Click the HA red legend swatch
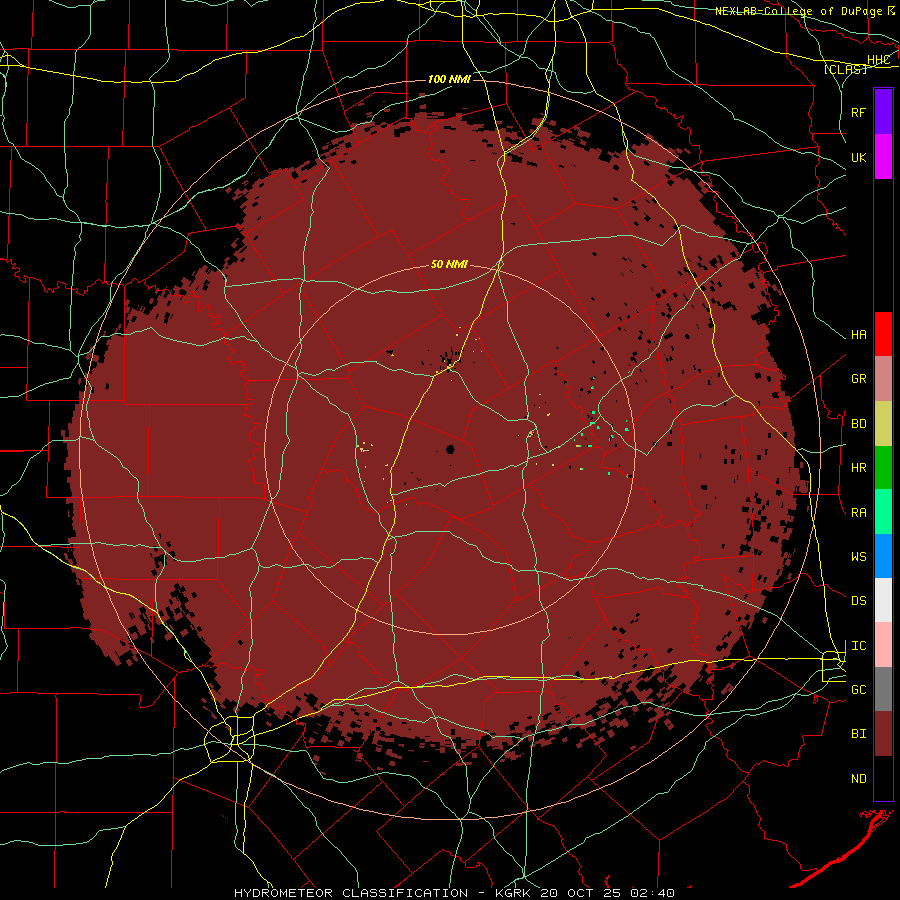This screenshot has width=900, height=900. [x=883, y=334]
